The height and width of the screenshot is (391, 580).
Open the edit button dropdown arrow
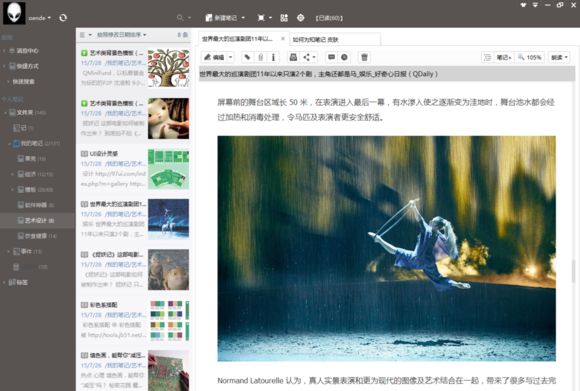pyautogui.click(x=230, y=57)
